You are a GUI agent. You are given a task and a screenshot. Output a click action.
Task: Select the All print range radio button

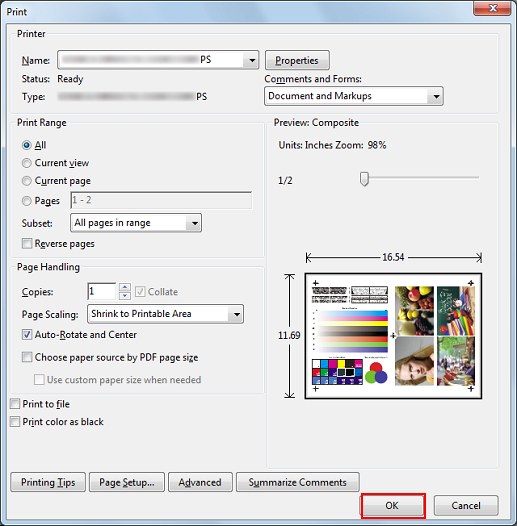[27, 145]
